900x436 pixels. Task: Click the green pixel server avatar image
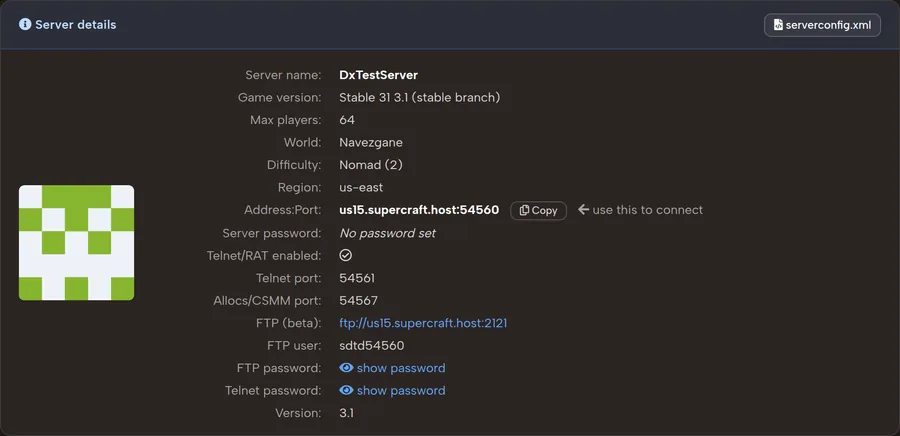76,243
